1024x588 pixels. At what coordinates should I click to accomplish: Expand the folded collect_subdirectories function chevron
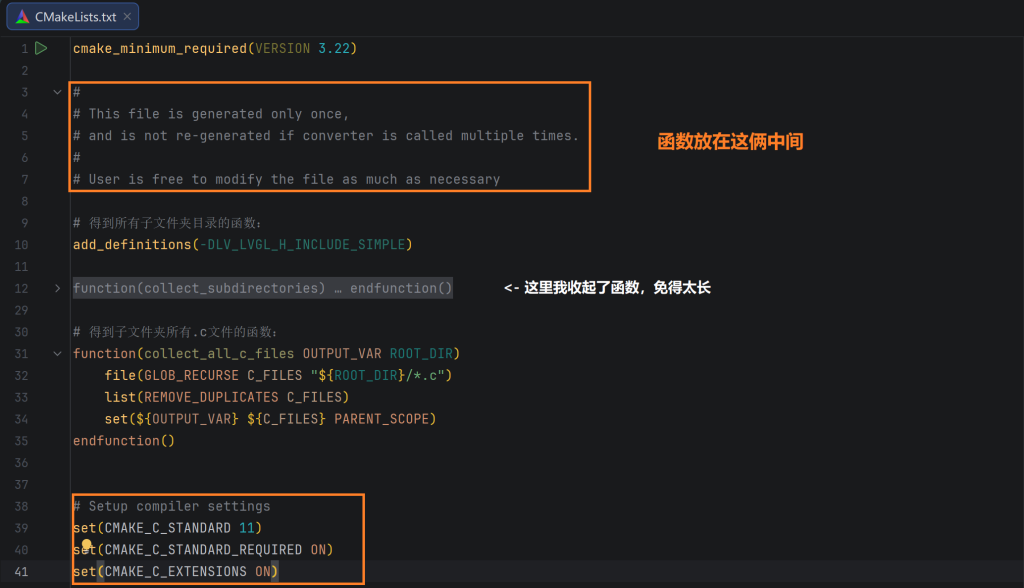point(57,288)
